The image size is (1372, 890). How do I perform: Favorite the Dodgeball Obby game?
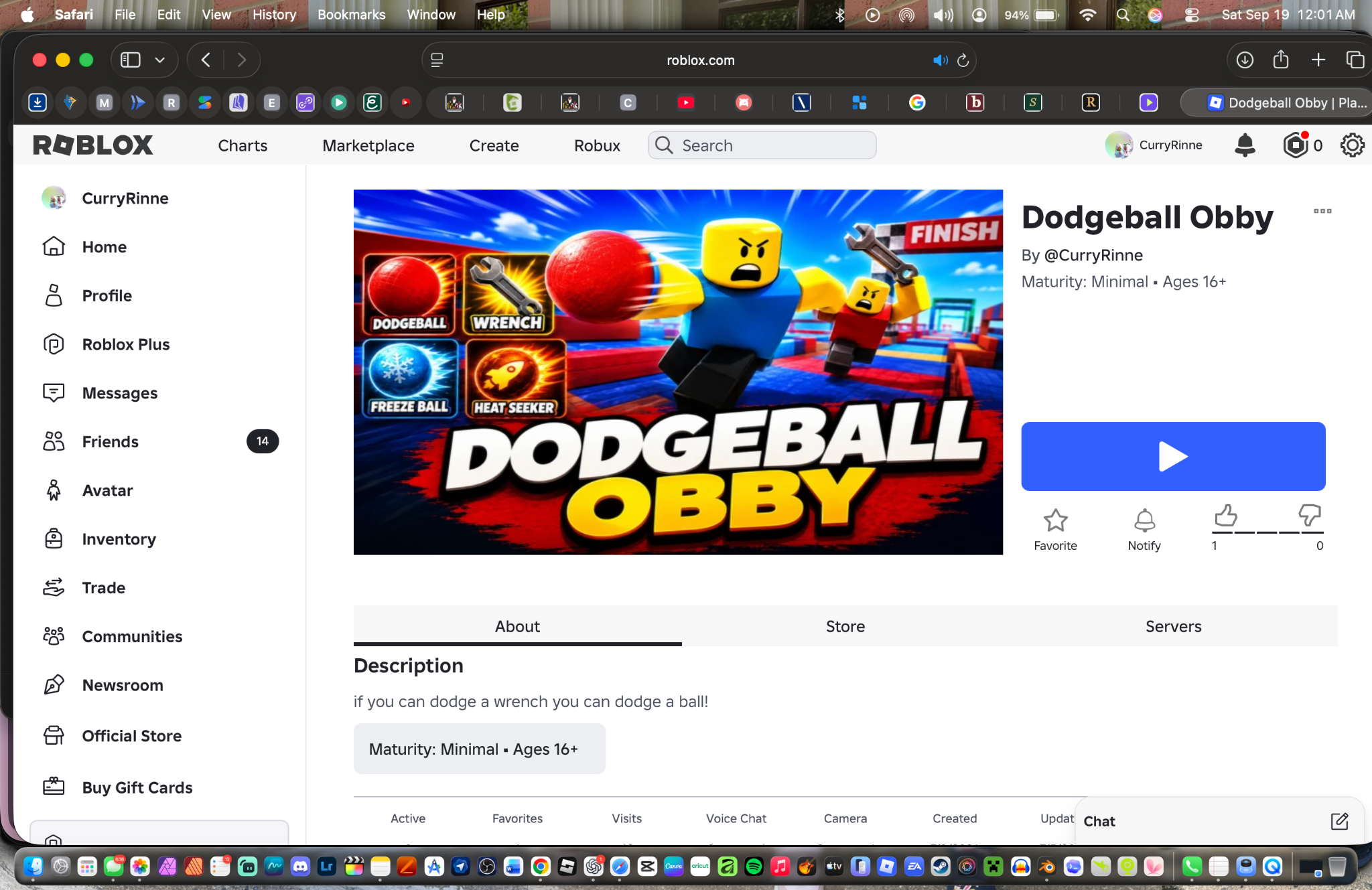pyautogui.click(x=1055, y=529)
